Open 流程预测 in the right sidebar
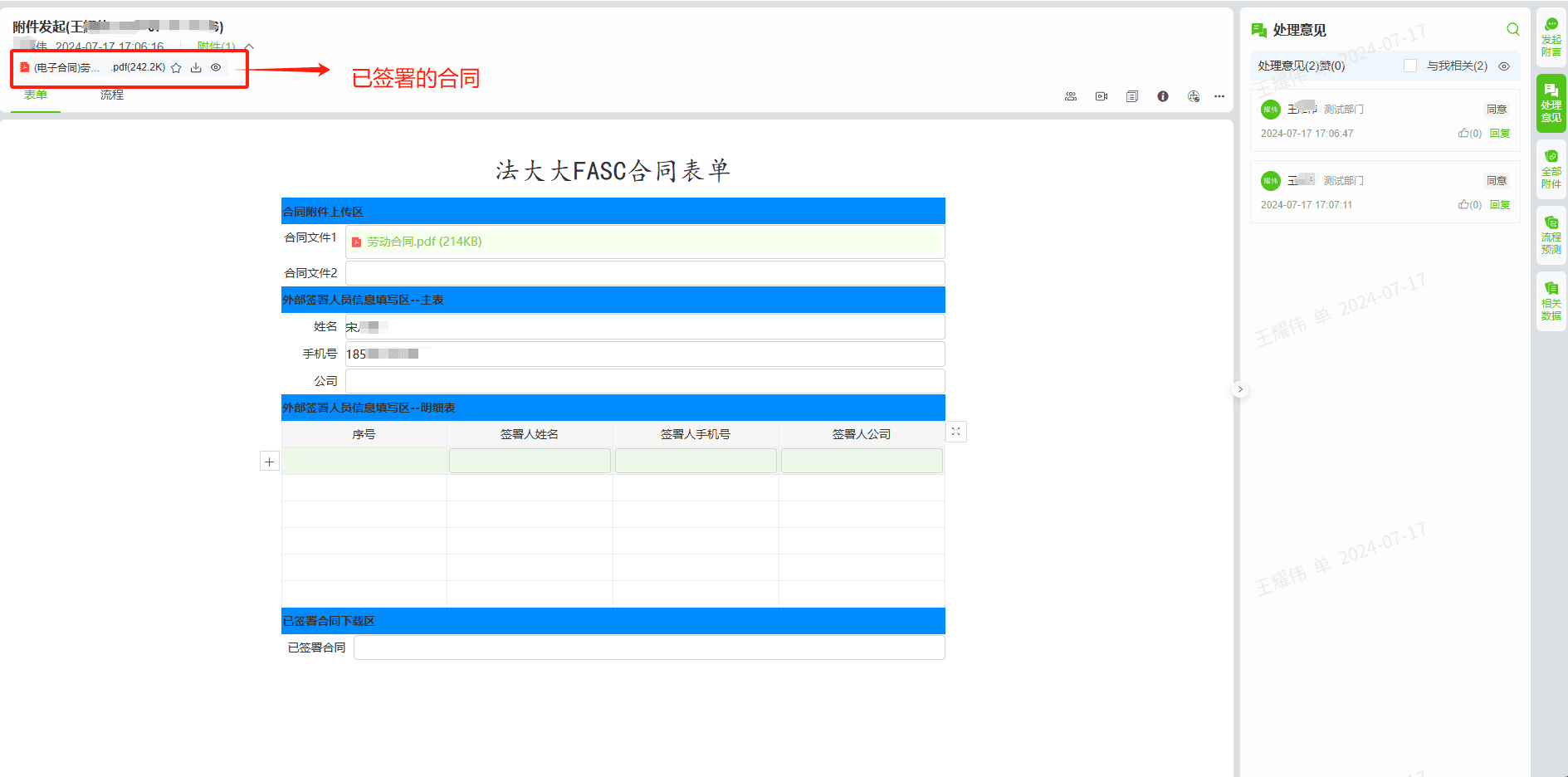The image size is (1568, 777). (x=1551, y=236)
